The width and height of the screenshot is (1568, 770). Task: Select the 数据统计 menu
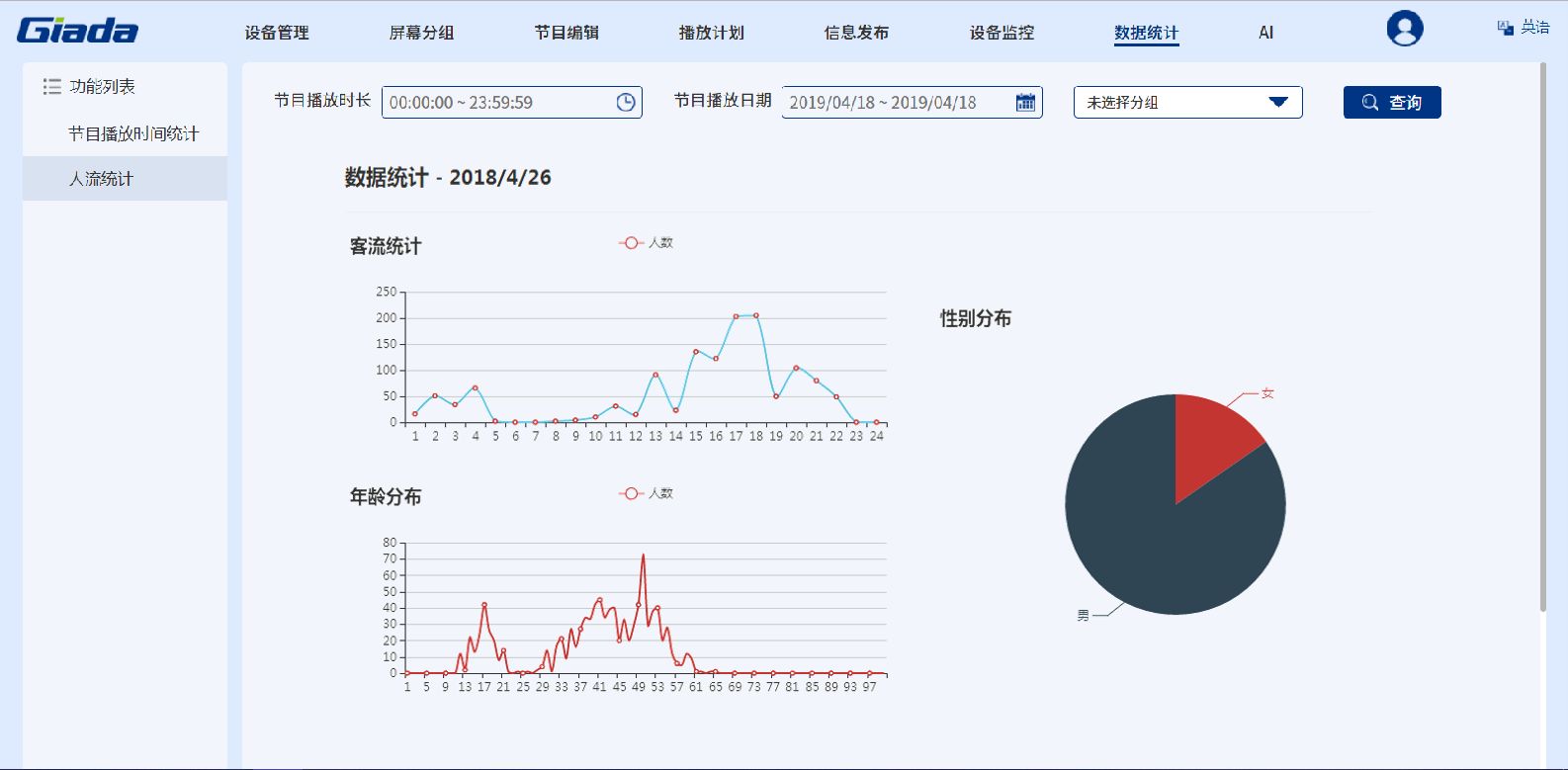tap(1147, 33)
